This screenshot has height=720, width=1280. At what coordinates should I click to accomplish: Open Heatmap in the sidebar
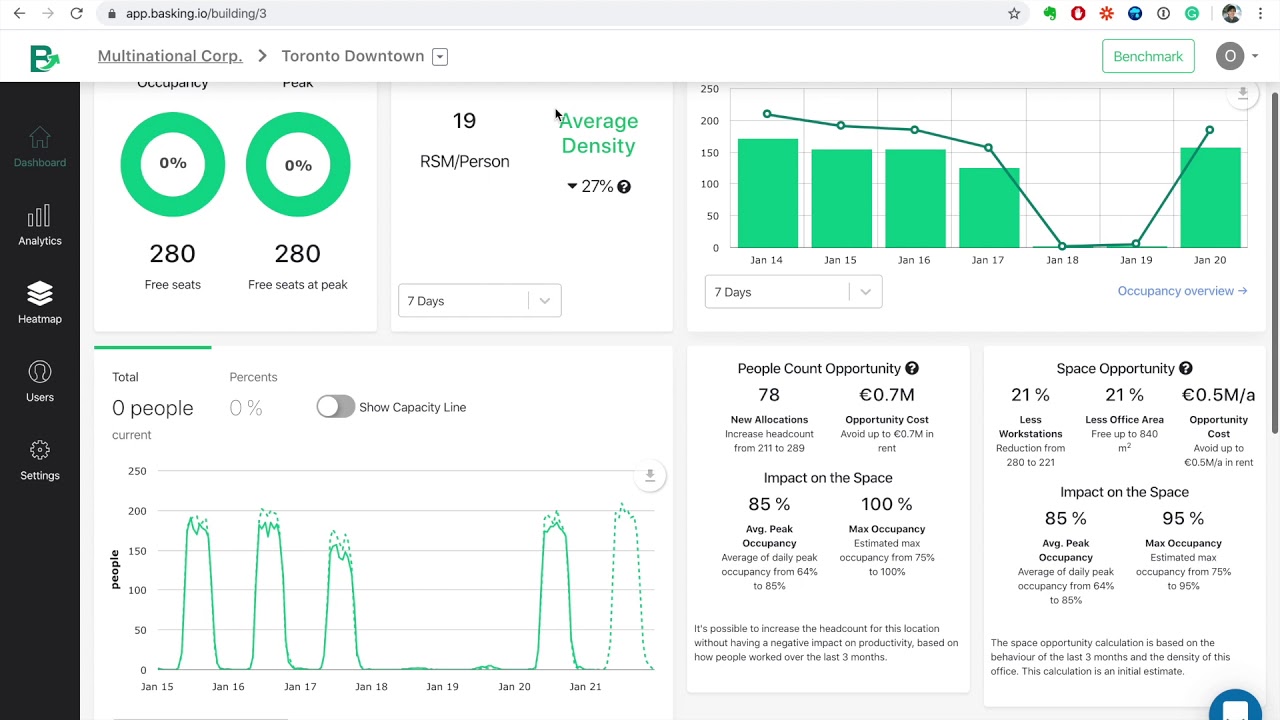tap(39, 303)
